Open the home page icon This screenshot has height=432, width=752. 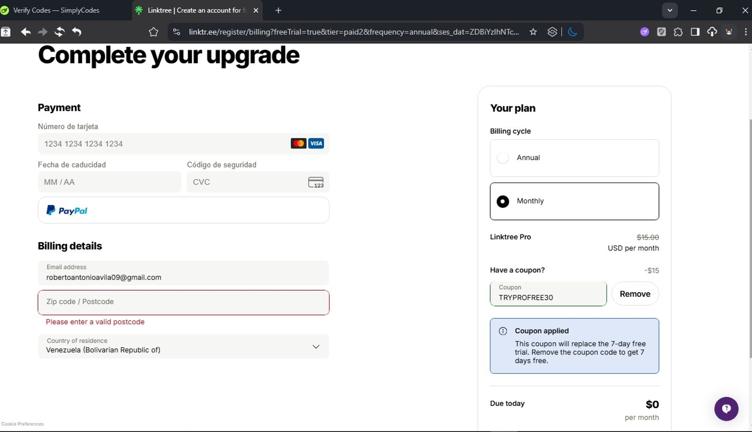(x=153, y=32)
